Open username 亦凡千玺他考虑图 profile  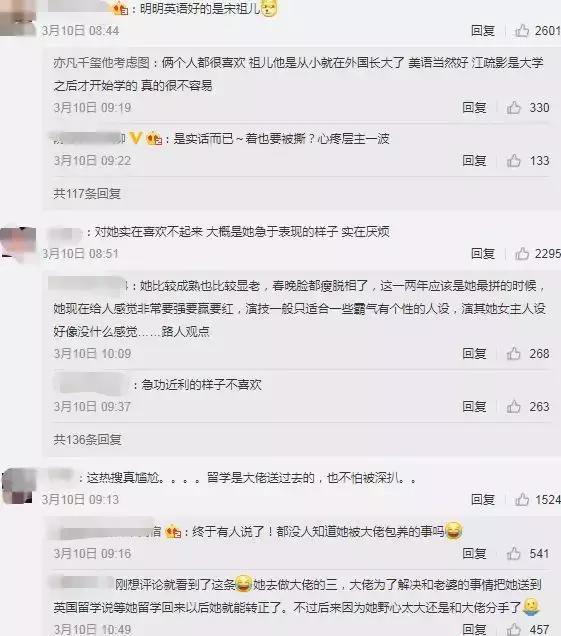coord(101,63)
